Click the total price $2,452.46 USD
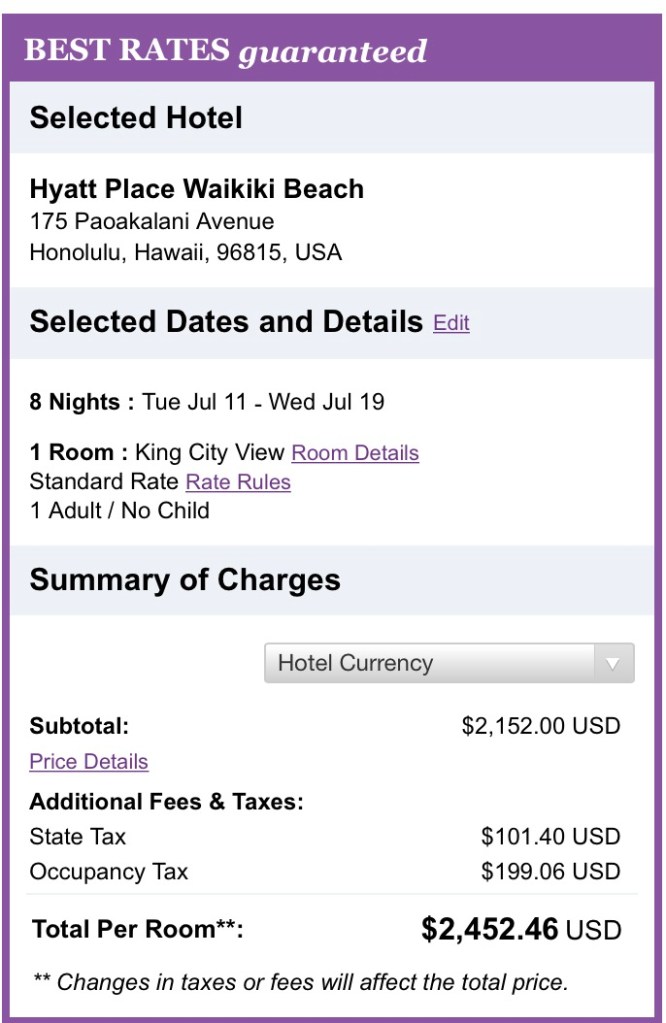Image resolution: width=666 pixels, height=1023 pixels. [521, 930]
